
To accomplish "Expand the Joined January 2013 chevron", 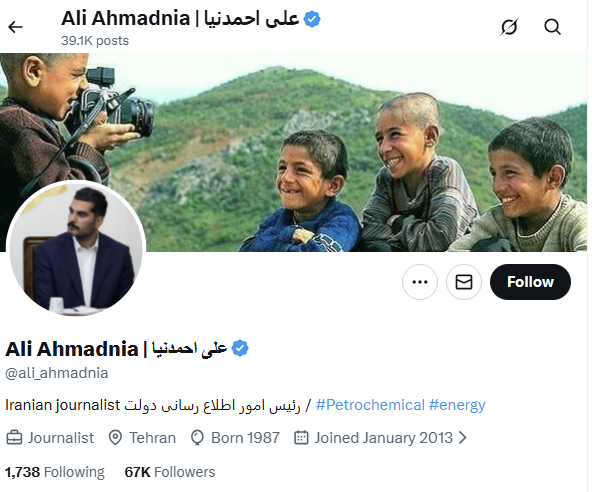I will click(x=462, y=438).
